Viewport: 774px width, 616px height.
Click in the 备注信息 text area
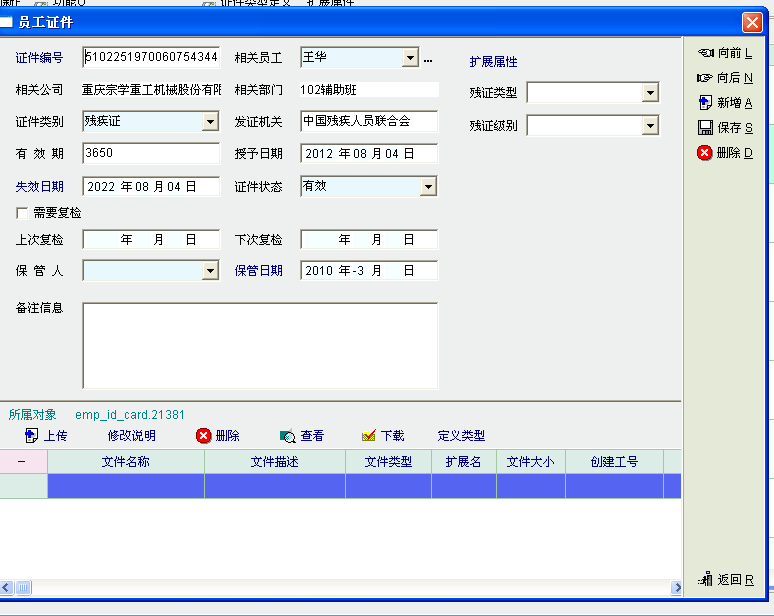click(x=260, y=345)
